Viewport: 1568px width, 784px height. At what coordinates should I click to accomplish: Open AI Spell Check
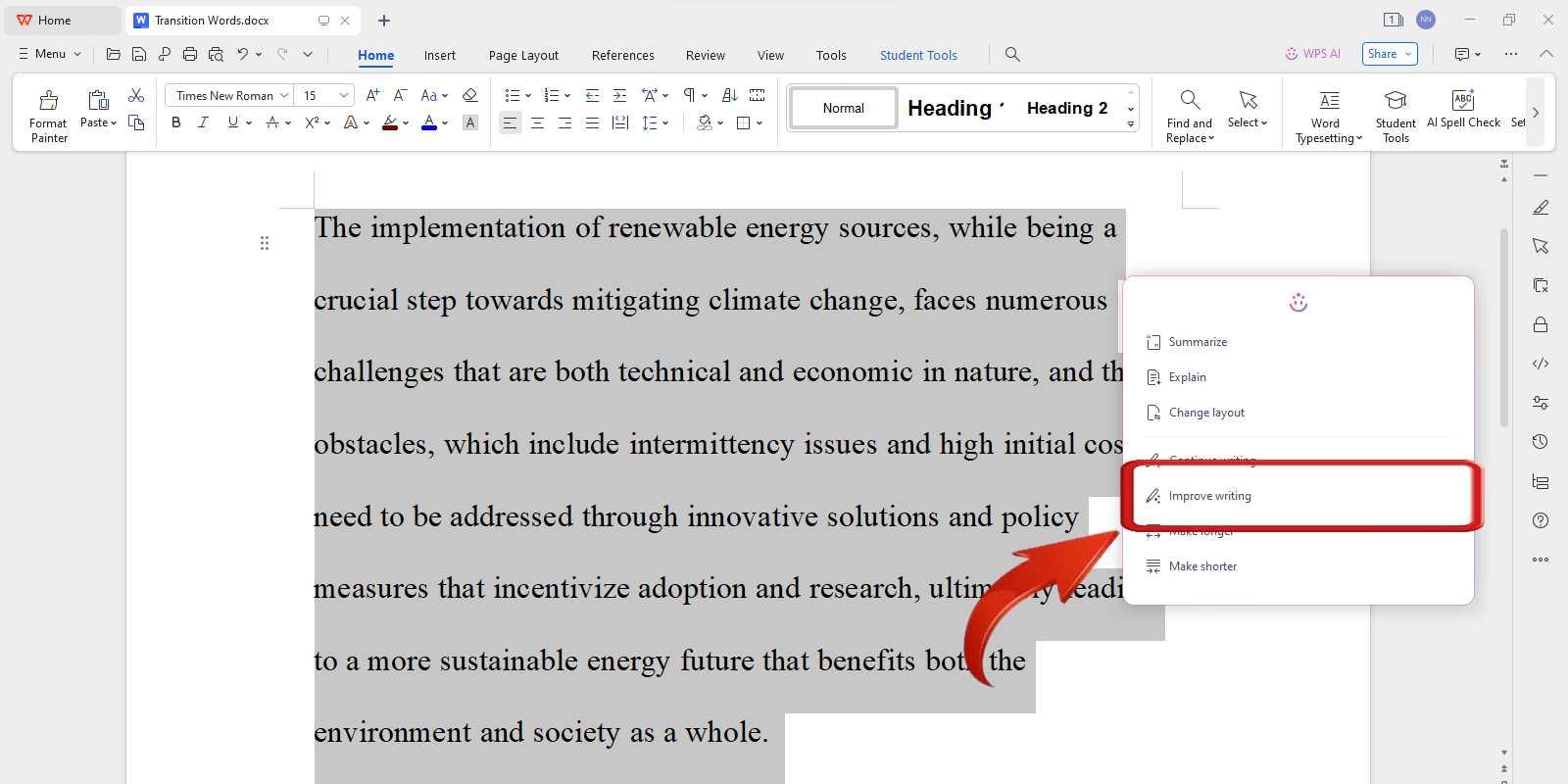1463,109
